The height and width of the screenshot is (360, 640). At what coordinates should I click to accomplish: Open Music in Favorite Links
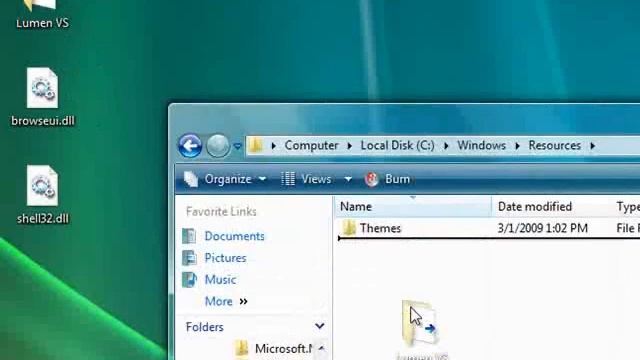(220, 280)
